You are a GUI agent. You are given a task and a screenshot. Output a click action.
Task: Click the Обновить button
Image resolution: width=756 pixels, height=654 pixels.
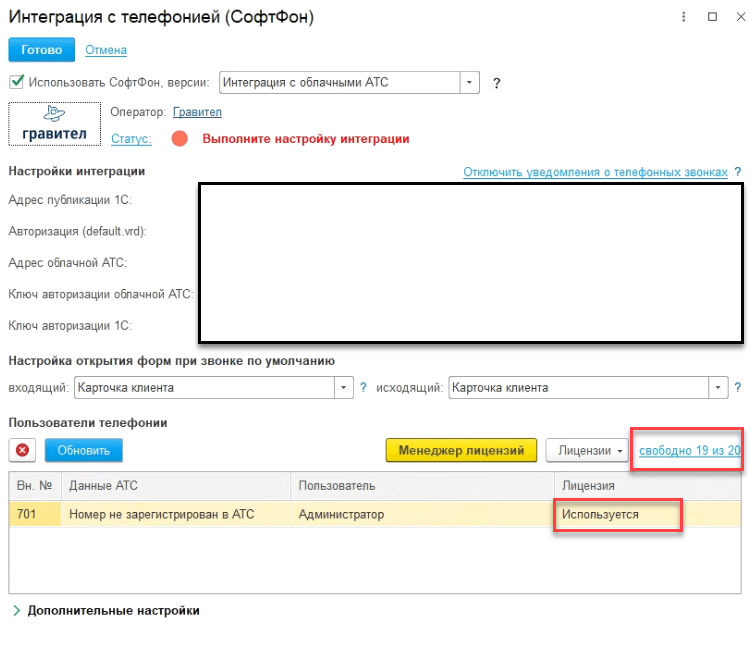84,450
